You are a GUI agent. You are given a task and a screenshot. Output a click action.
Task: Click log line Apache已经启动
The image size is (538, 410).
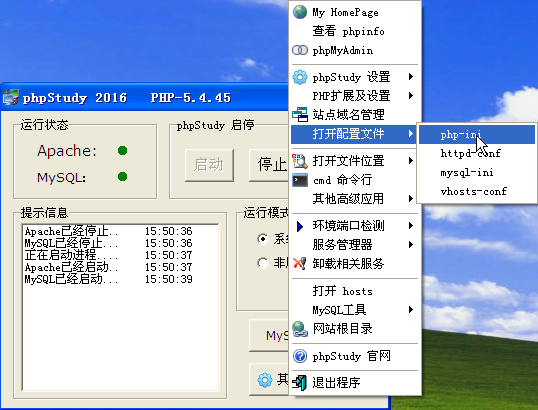[71, 267]
